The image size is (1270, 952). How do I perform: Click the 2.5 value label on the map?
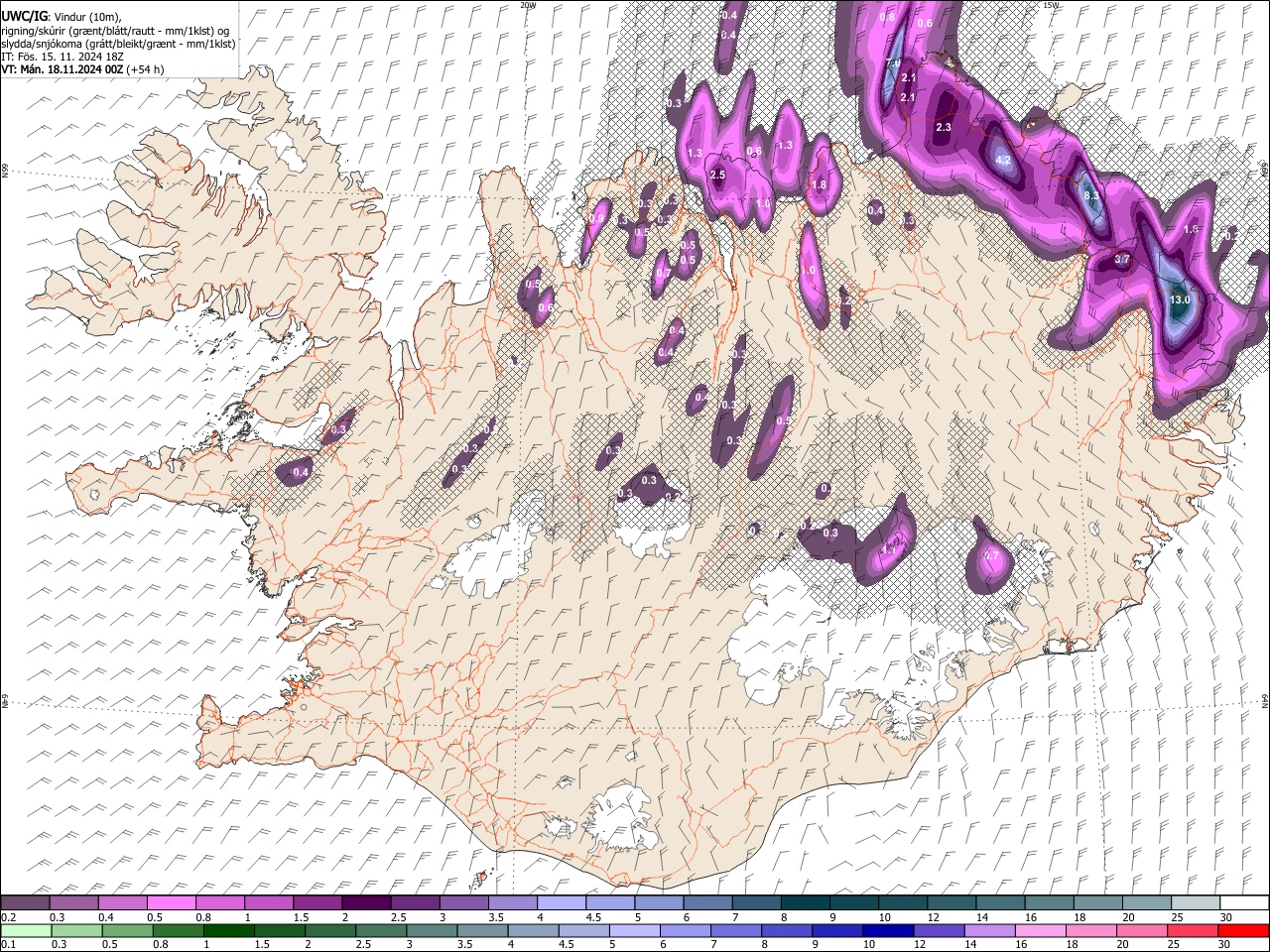pos(718,175)
